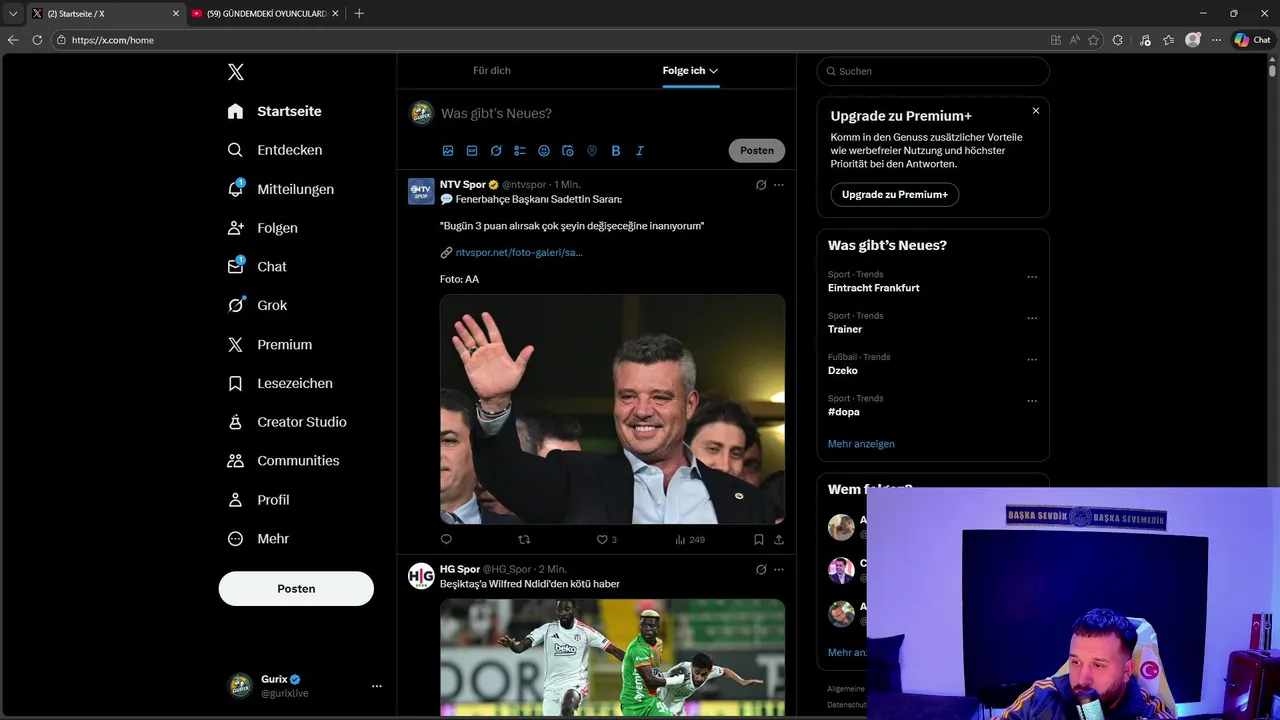Open the Chat messages section

click(257, 267)
